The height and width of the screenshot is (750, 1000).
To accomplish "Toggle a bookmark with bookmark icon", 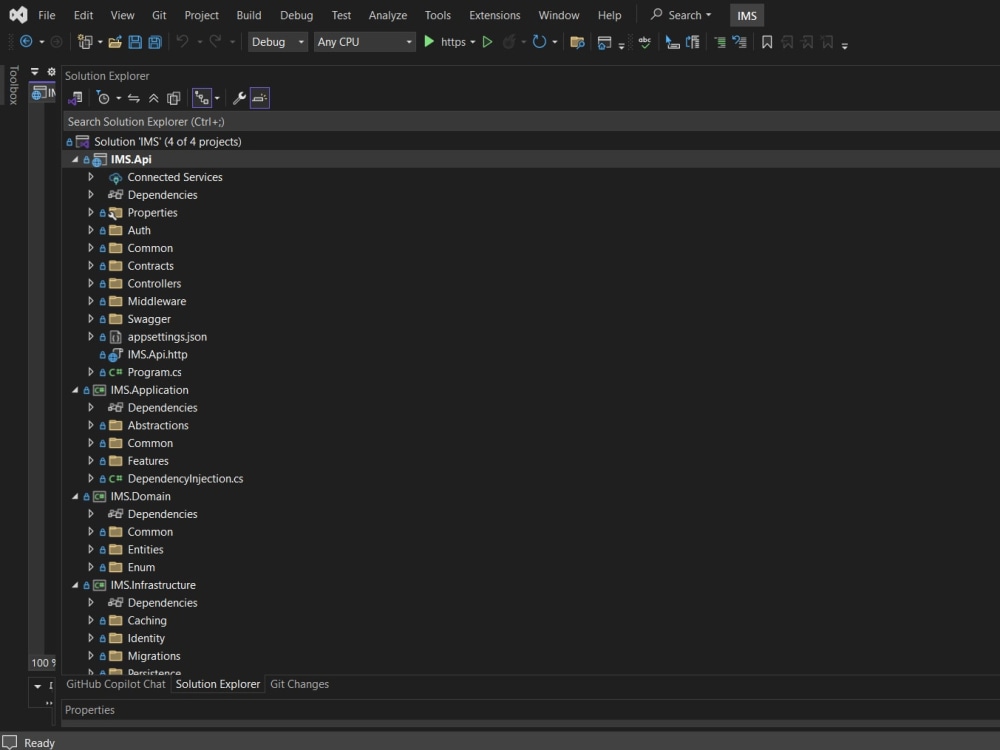I will click(767, 42).
